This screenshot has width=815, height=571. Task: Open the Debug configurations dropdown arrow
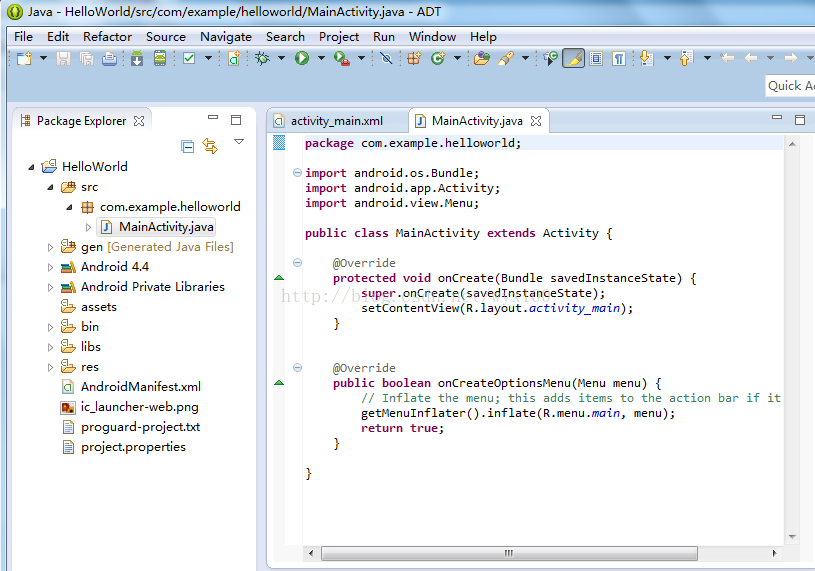[x=281, y=58]
